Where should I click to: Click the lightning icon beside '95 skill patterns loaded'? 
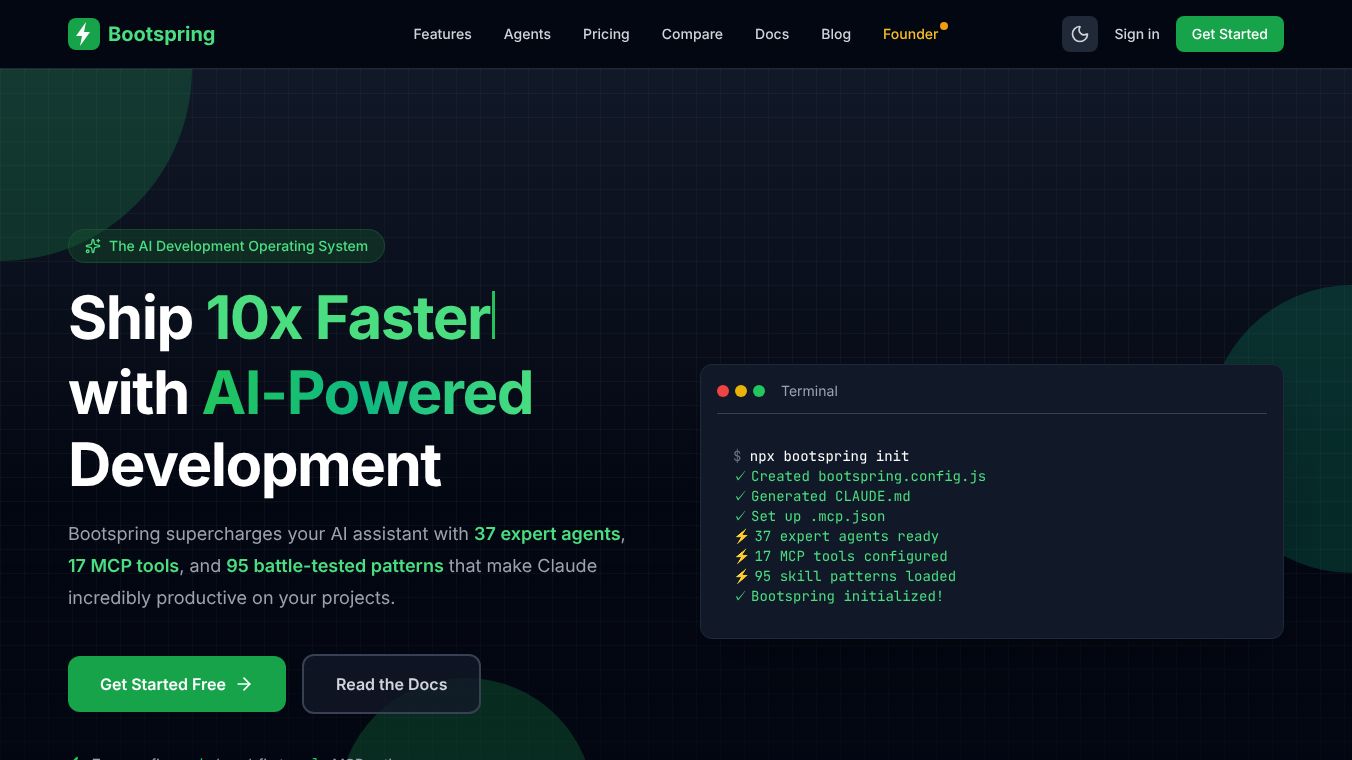(741, 576)
